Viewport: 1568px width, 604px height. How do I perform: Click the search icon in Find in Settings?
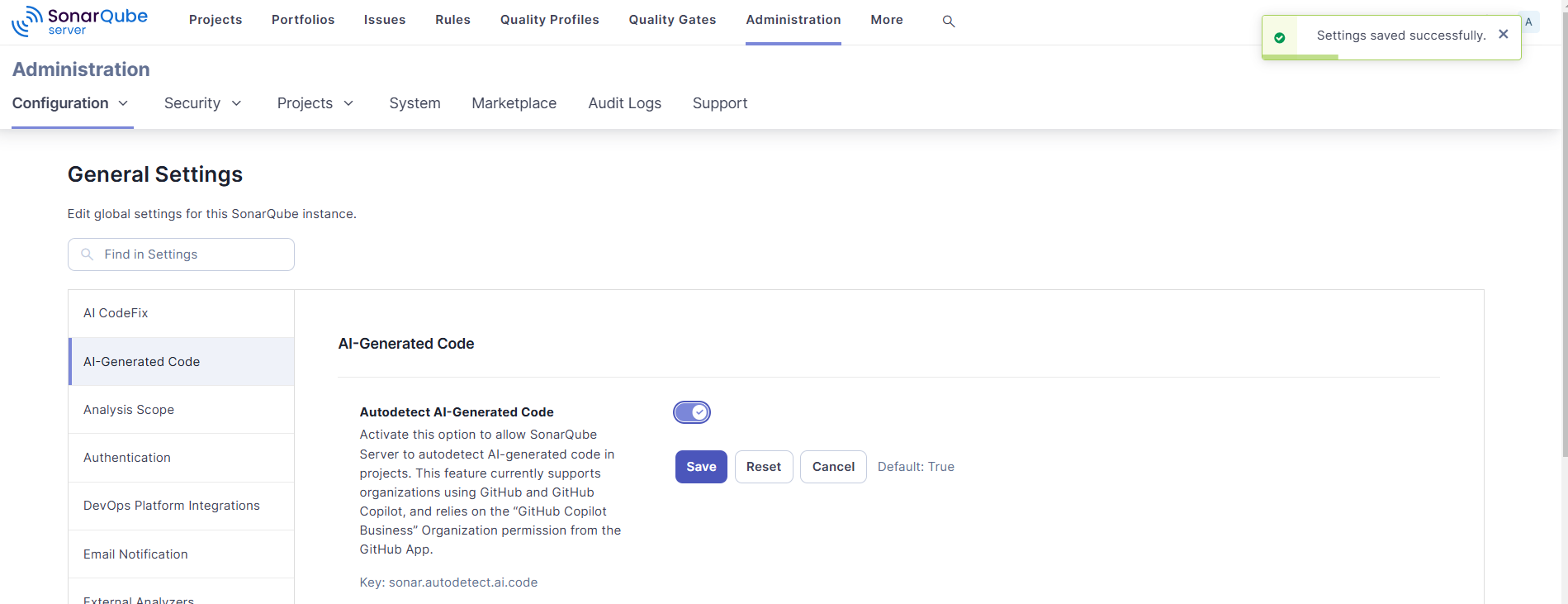click(x=87, y=254)
